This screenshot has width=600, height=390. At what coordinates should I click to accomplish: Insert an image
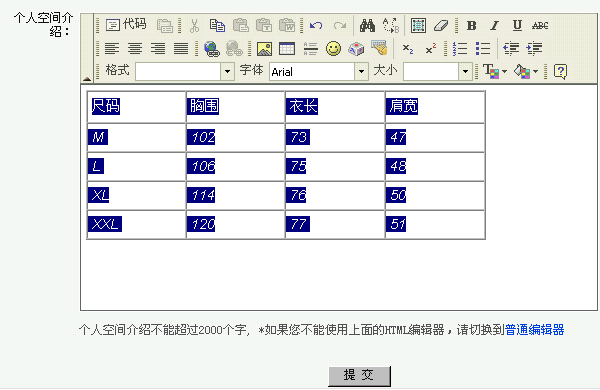[264, 49]
